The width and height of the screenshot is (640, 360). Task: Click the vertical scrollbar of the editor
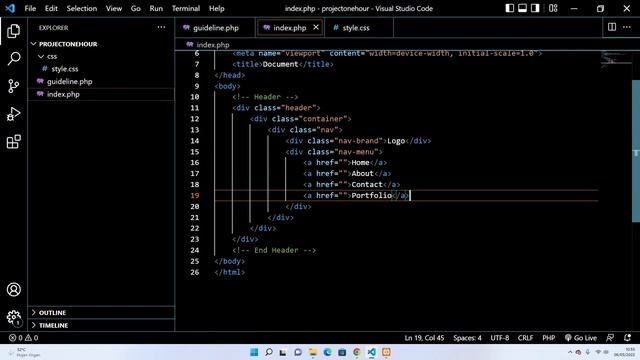(x=636, y=151)
